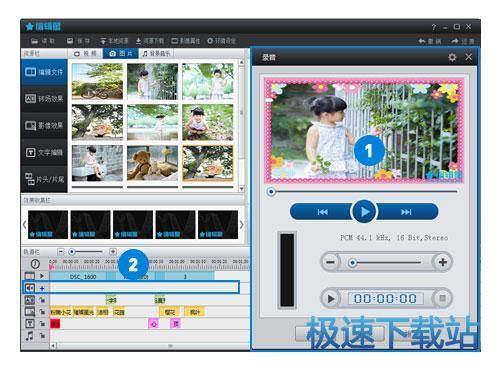Image resolution: width=500 pixels, height=370 pixels.
Task: Click the plus on the recording track
Action: (x=42, y=288)
